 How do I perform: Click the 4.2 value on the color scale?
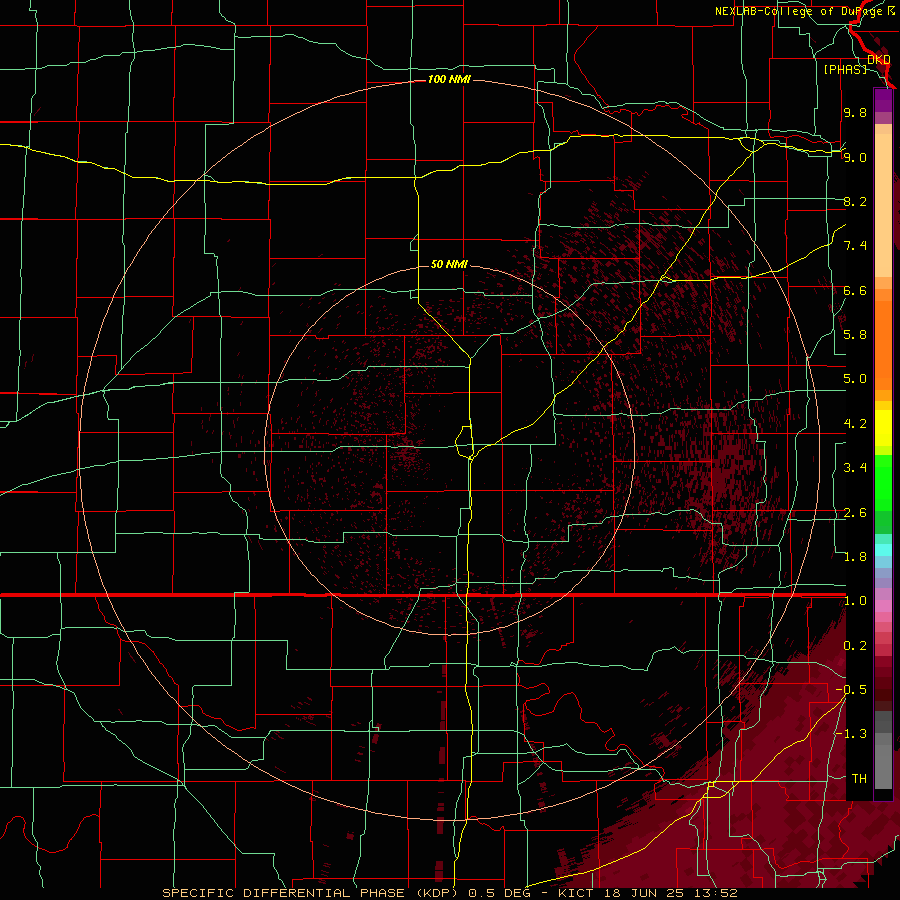click(x=855, y=424)
